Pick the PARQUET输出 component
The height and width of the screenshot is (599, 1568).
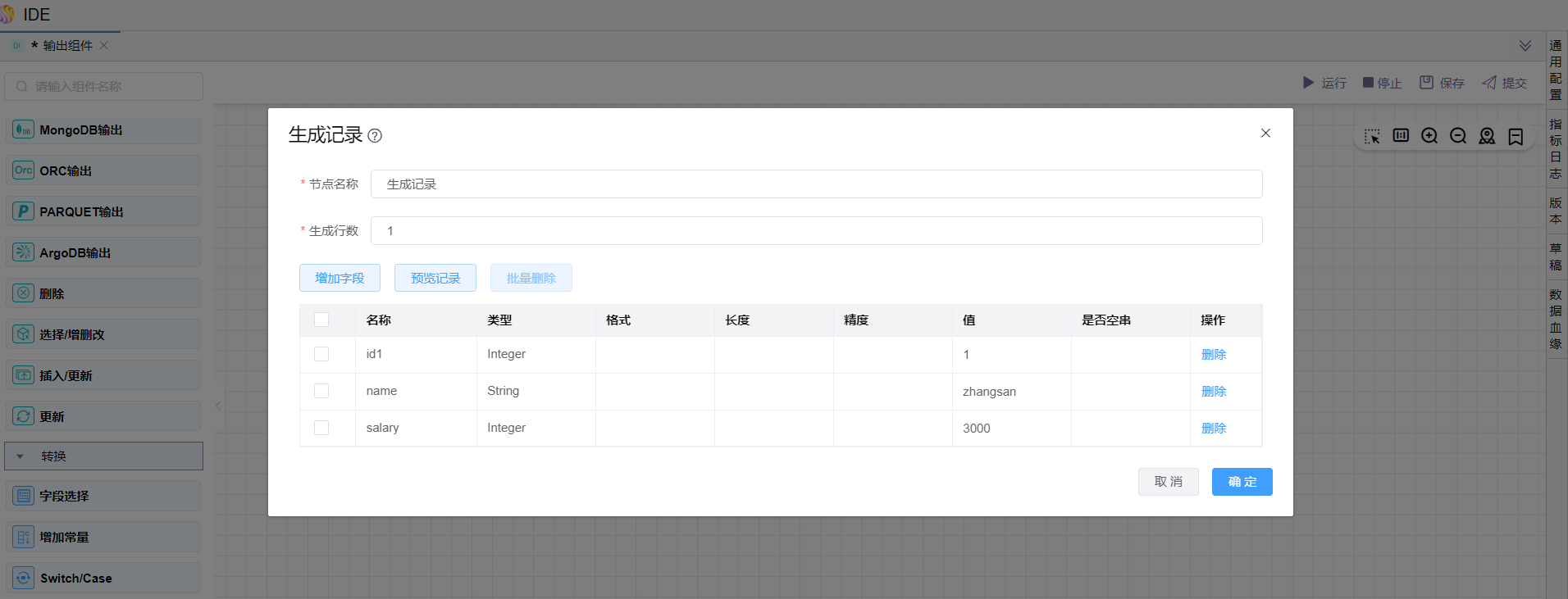tap(103, 211)
